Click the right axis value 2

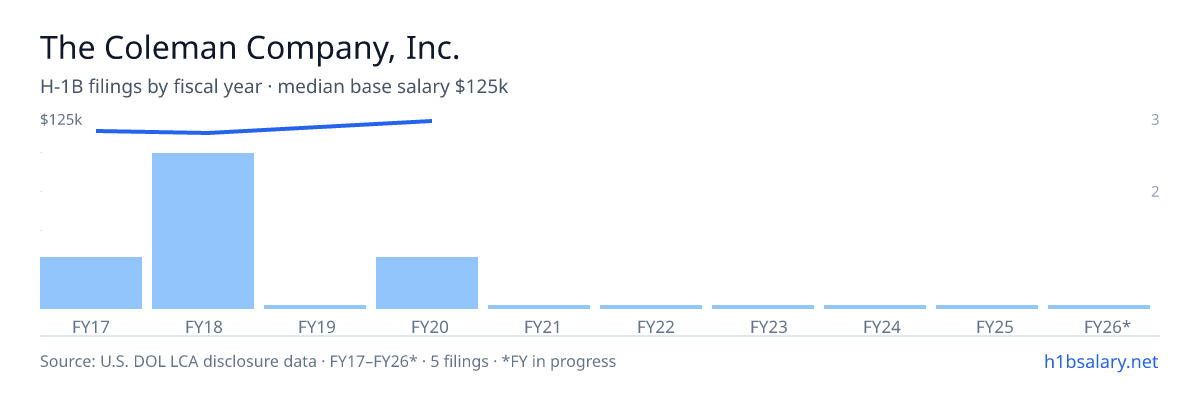coord(1155,192)
